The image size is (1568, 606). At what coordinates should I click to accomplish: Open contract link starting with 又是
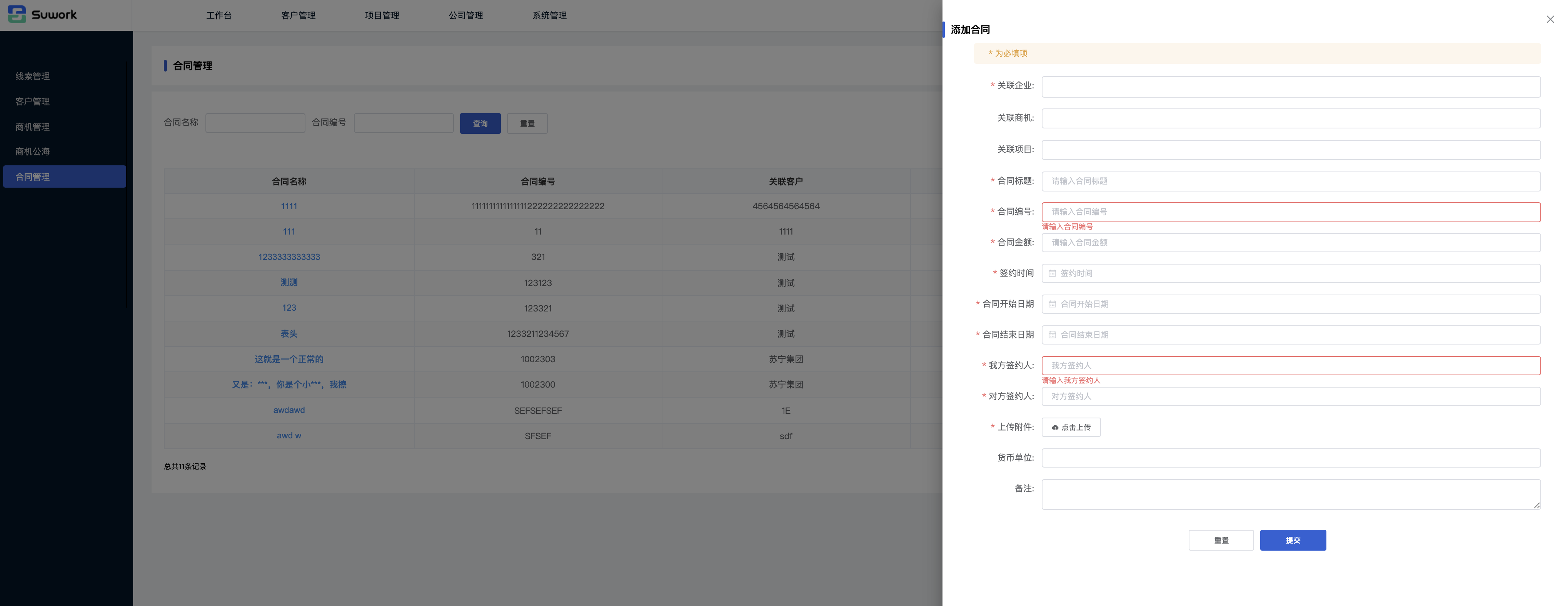[x=289, y=385]
